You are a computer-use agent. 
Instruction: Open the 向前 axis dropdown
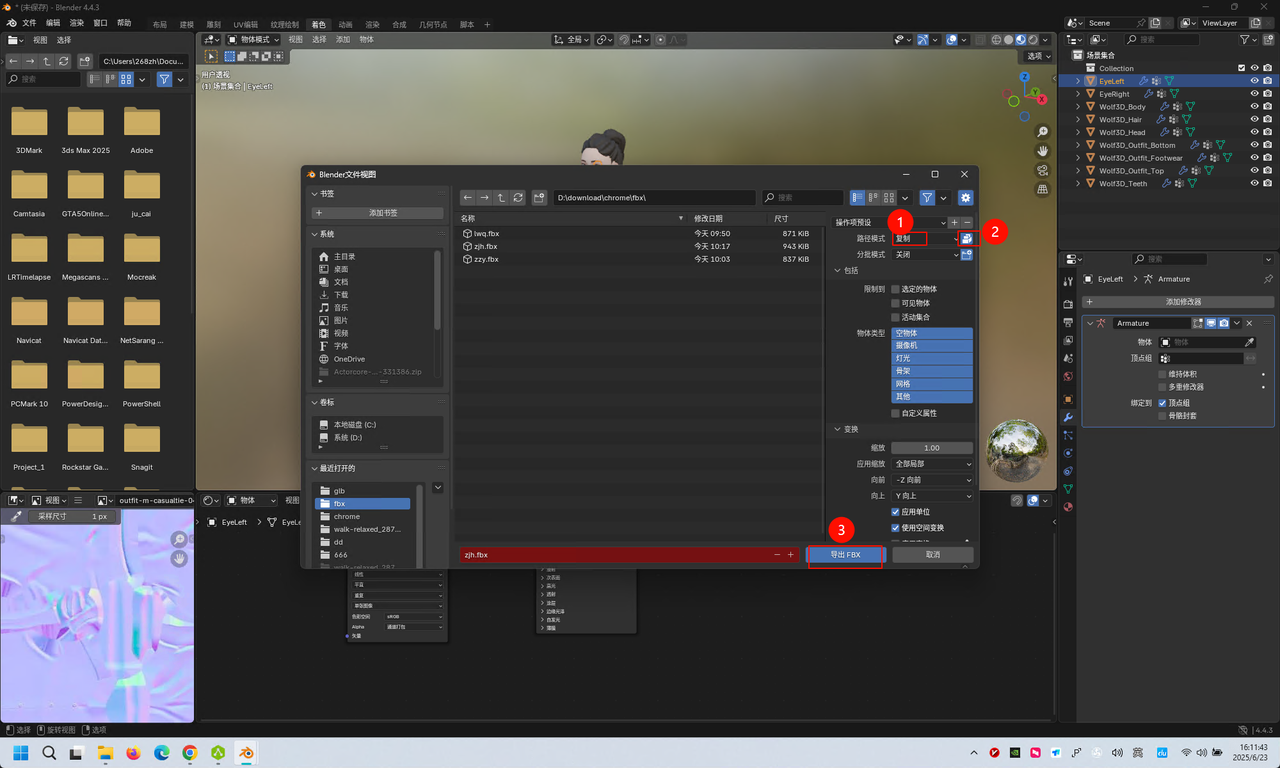tap(932, 480)
